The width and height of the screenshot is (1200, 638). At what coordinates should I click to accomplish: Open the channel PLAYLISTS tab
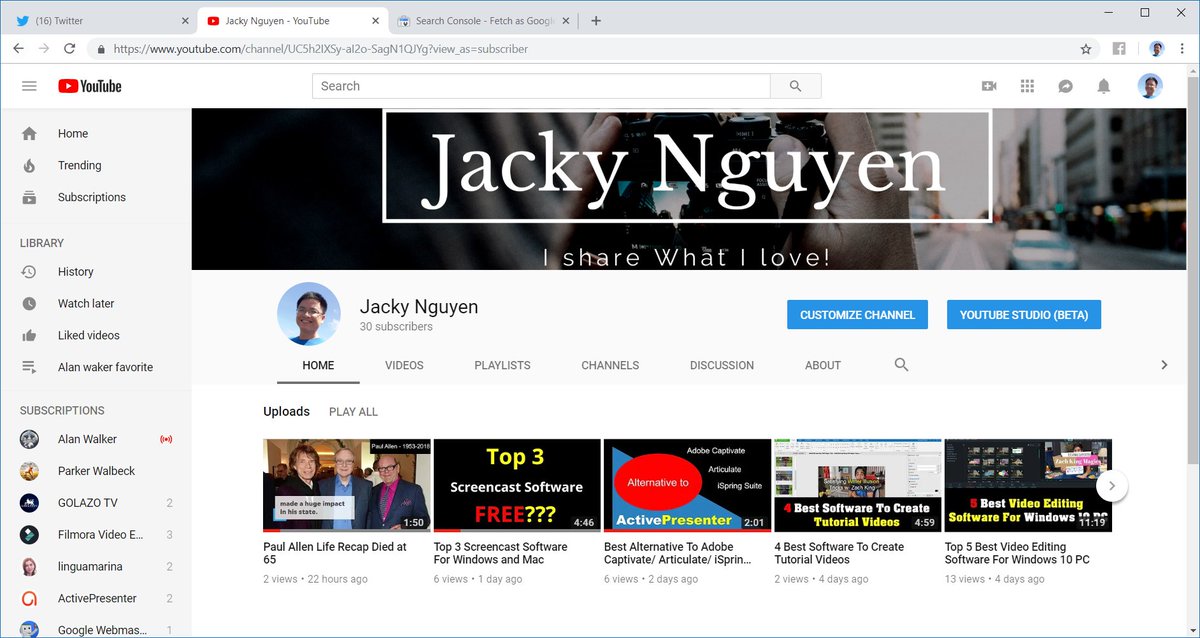[502, 365]
